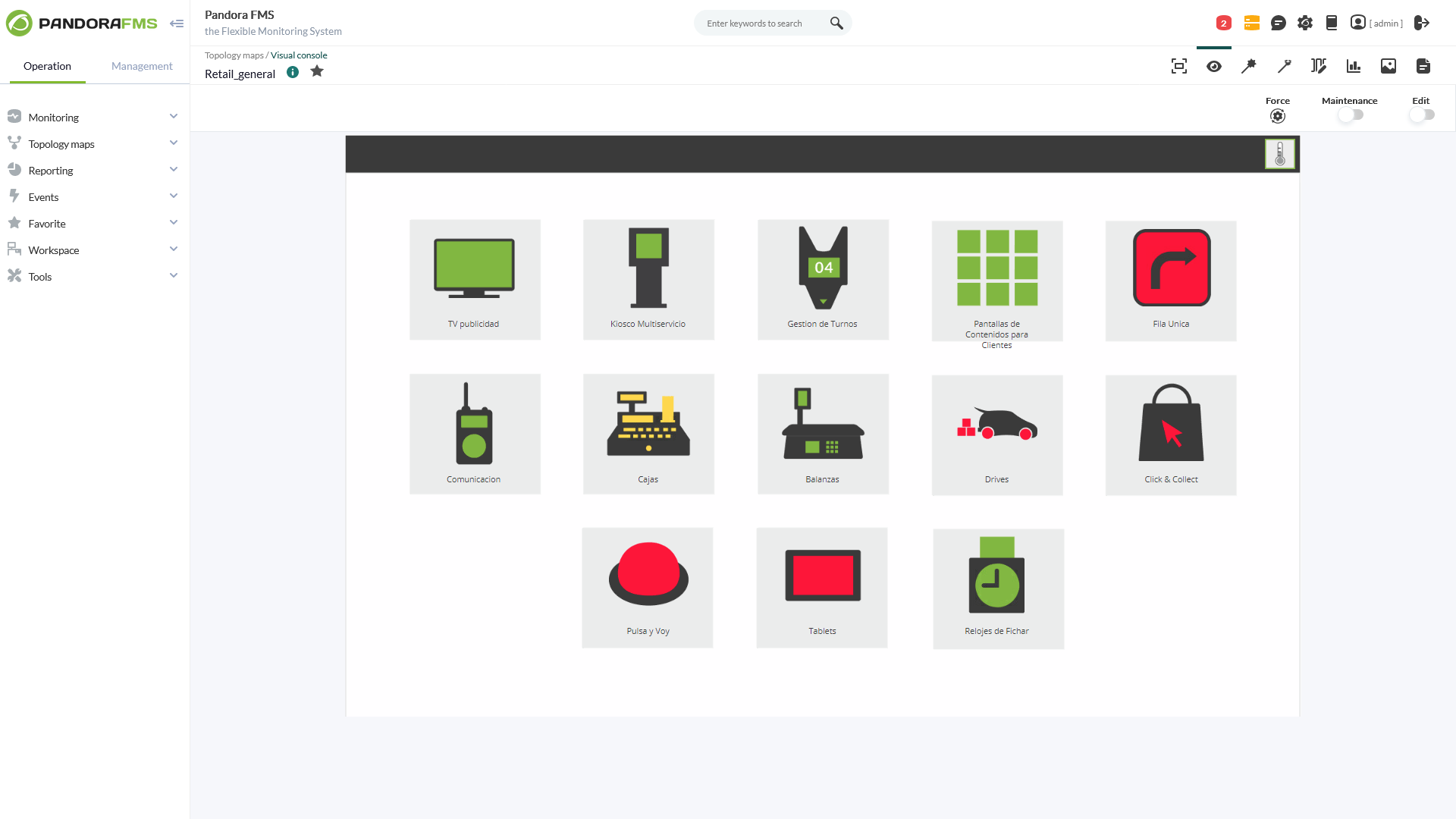Select the thermometer widget on the map
Screen dimensions: 1456x819
coord(1280,154)
